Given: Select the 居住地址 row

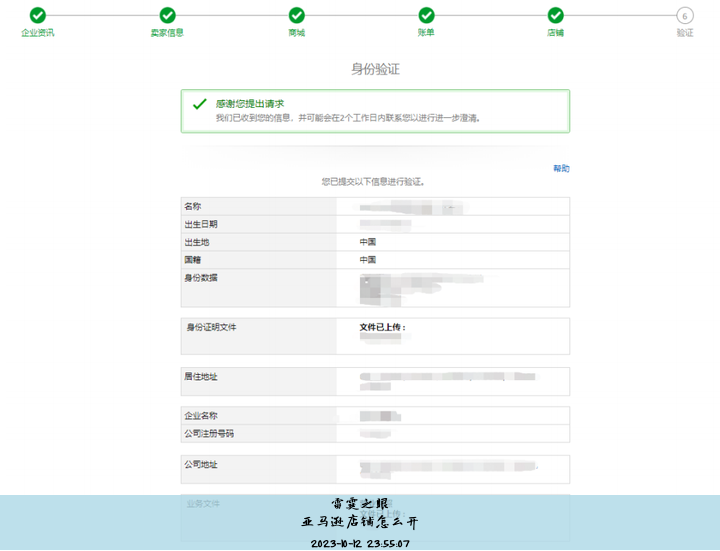Looking at the screenshot, I should click(x=375, y=380).
